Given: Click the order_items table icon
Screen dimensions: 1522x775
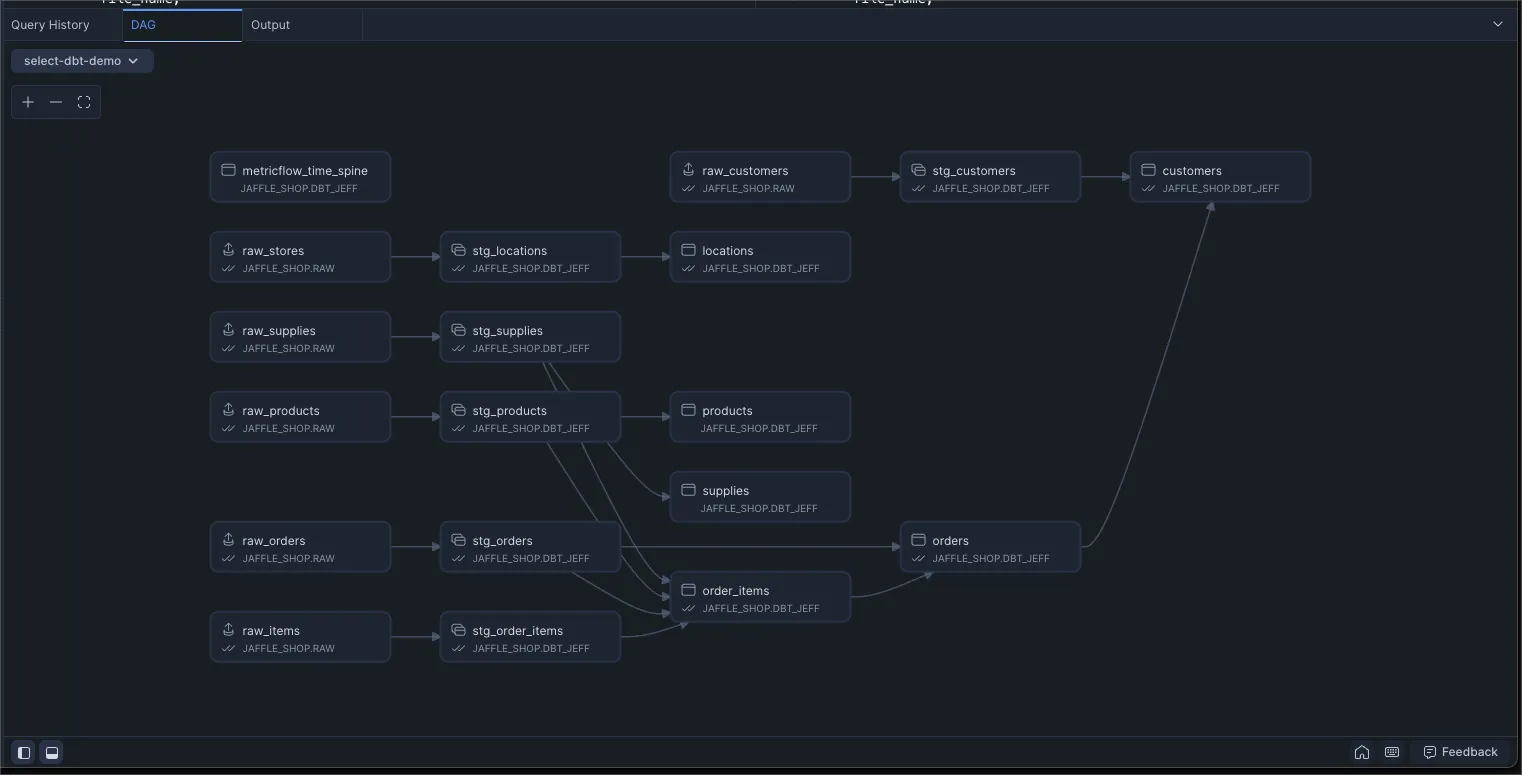Looking at the screenshot, I should click(x=688, y=590).
